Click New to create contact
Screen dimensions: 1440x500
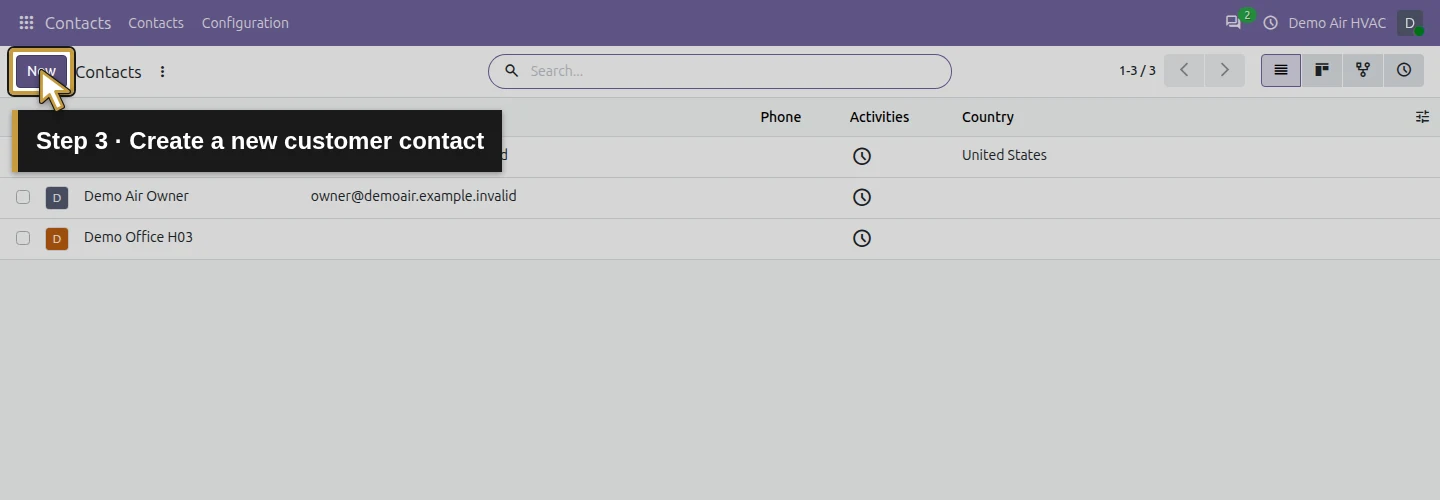41,71
